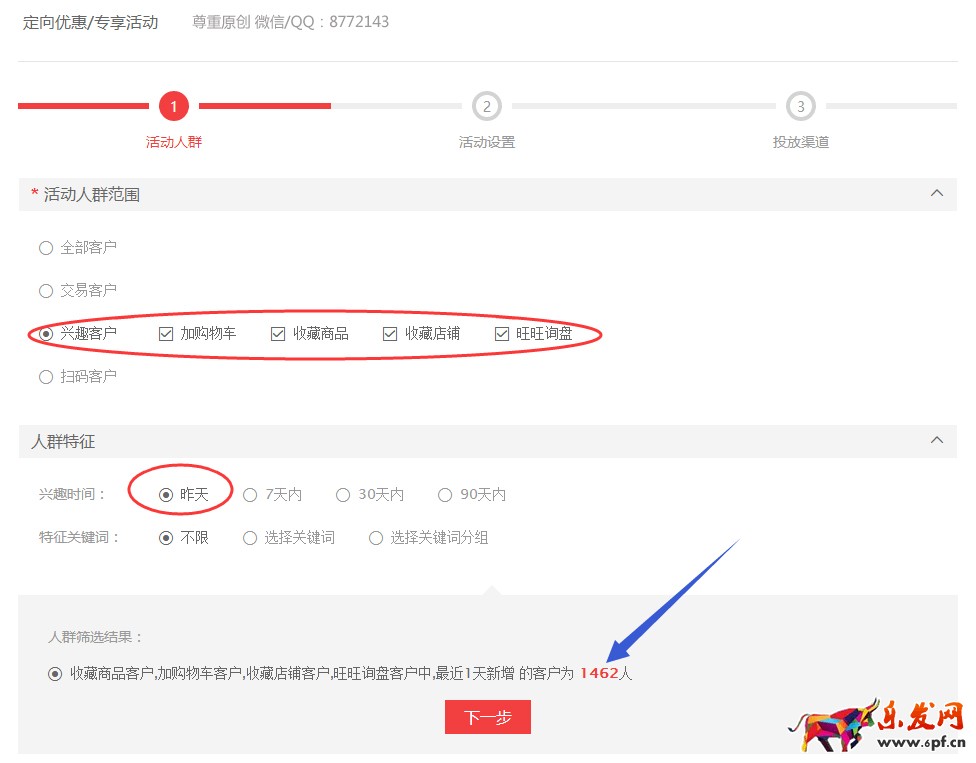Toggle the 收藏商品 checkbox
Screen dimensions: 976x763
point(278,334)
